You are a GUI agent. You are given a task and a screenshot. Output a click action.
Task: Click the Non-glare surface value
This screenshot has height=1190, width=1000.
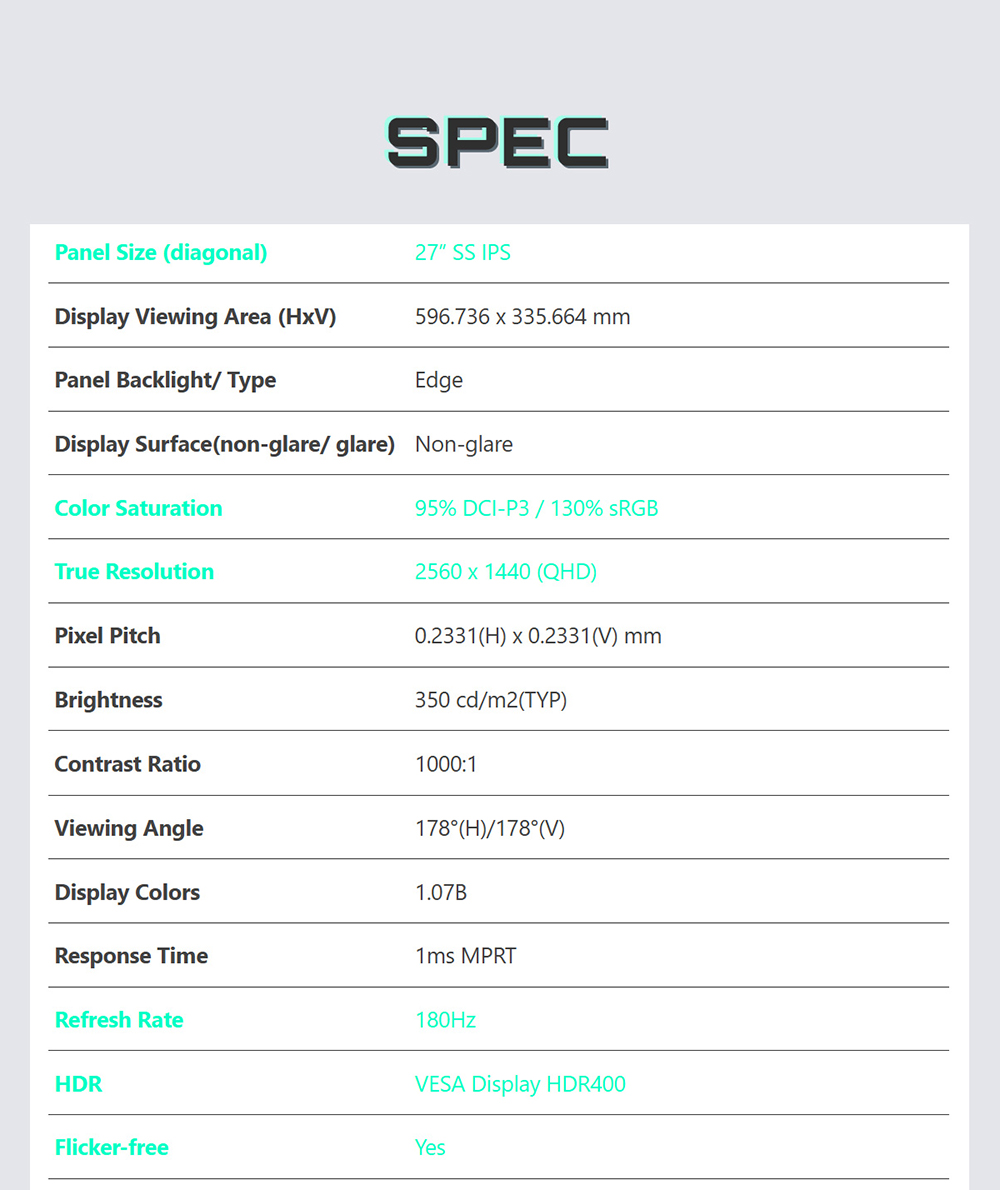coord(464,444)
